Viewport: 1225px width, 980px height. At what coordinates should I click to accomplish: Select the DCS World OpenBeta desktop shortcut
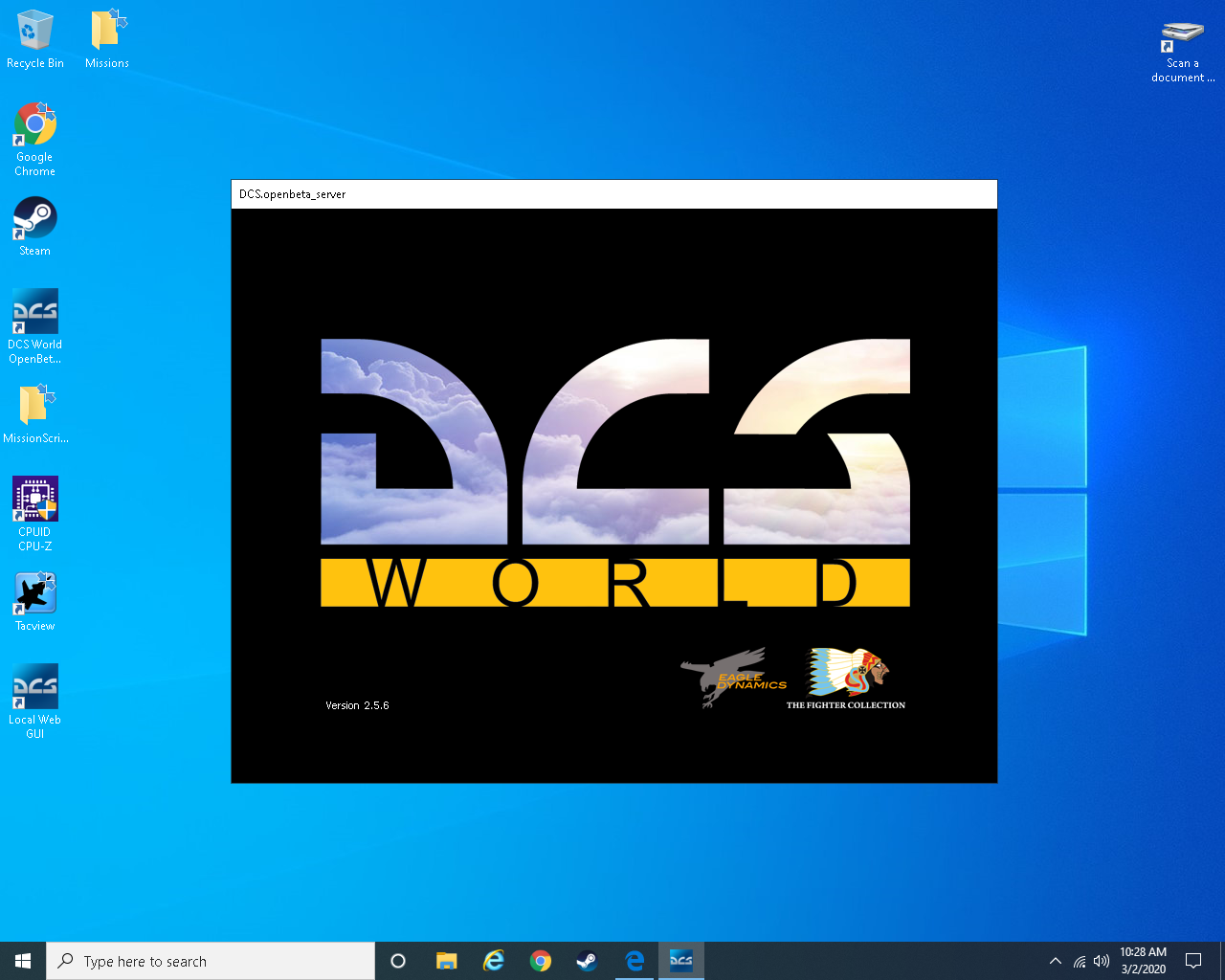click(34, 326)
